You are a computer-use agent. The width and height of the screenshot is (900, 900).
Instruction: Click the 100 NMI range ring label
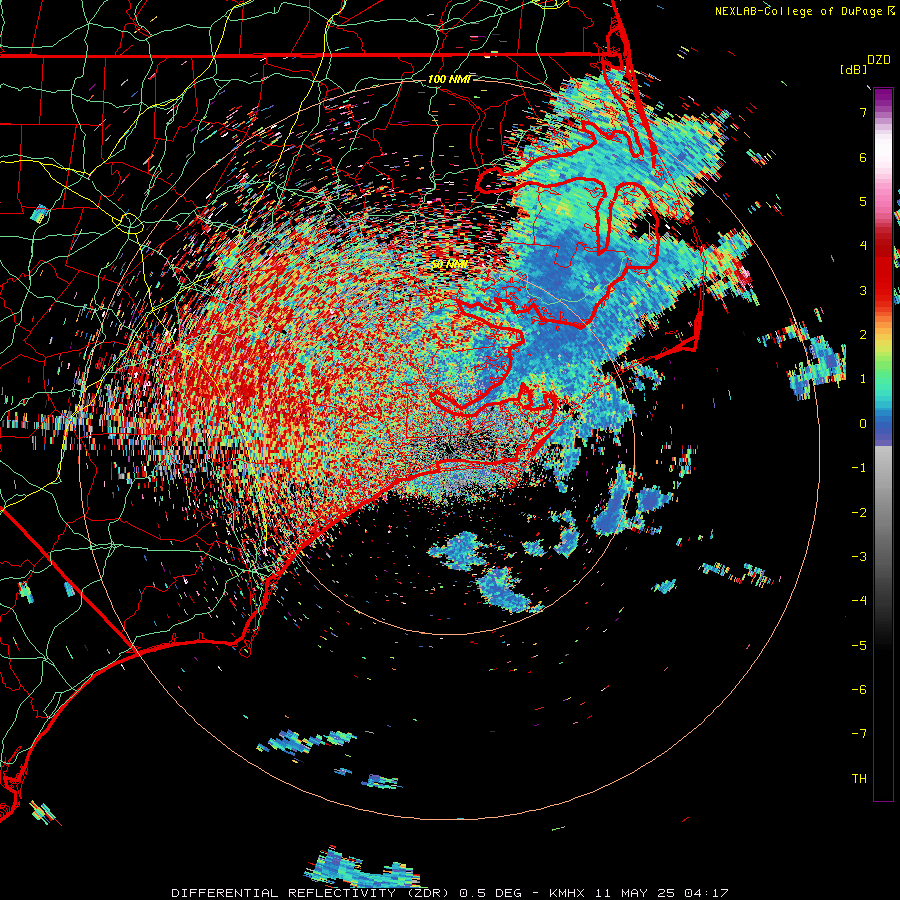pos(449,79)
